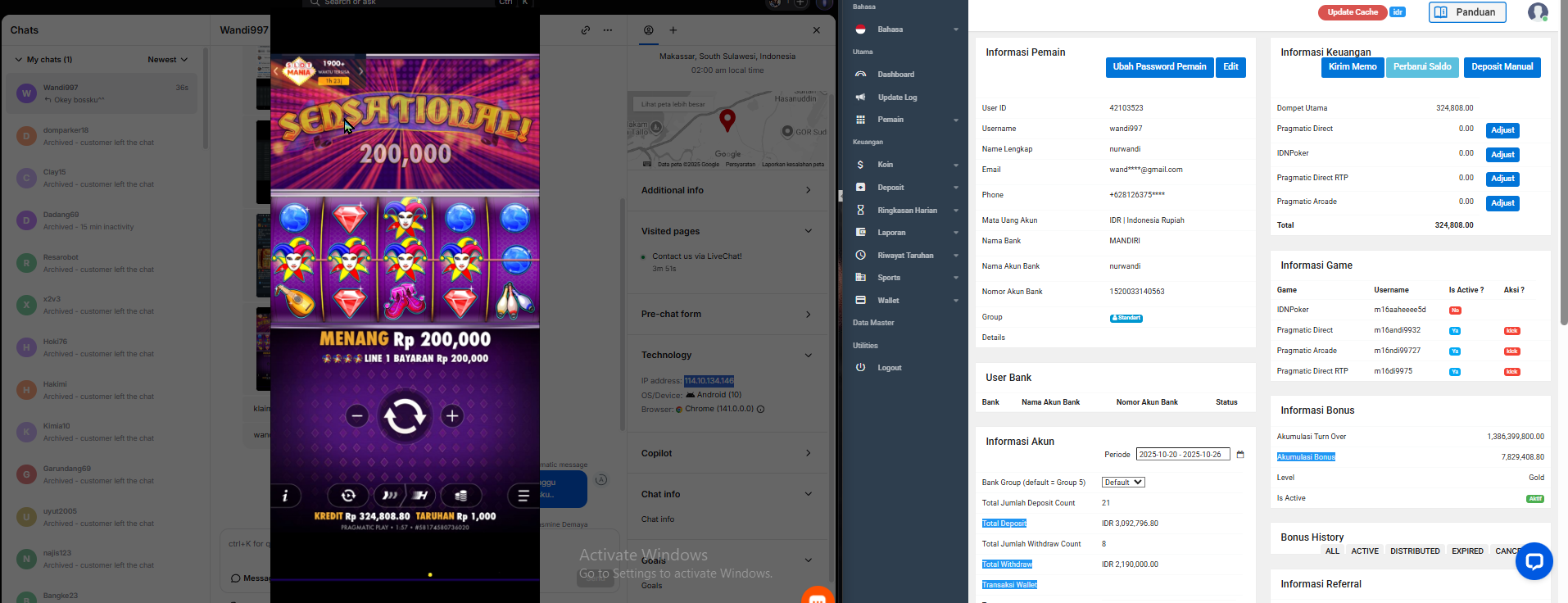
Task: Open the Newest sort dropdown
Action: (x=168, y=60)
